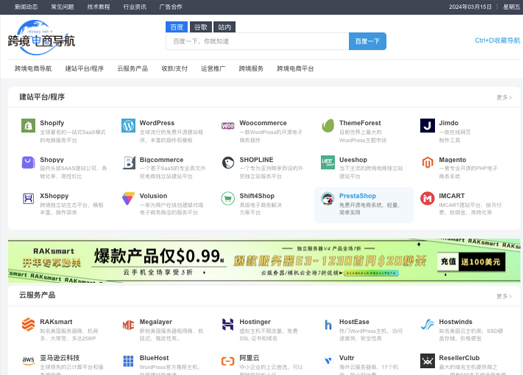The width and height of the screenshot is (523, 375).
Task: Click the 2024年03月15日 date text
Action: [x=470, y=7]
